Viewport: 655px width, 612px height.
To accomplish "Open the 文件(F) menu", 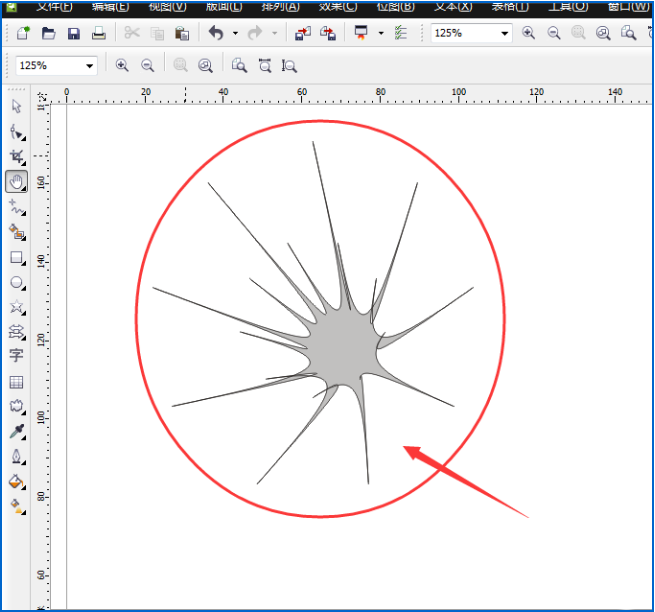I will pyautogui.click(x=54, y=6).
